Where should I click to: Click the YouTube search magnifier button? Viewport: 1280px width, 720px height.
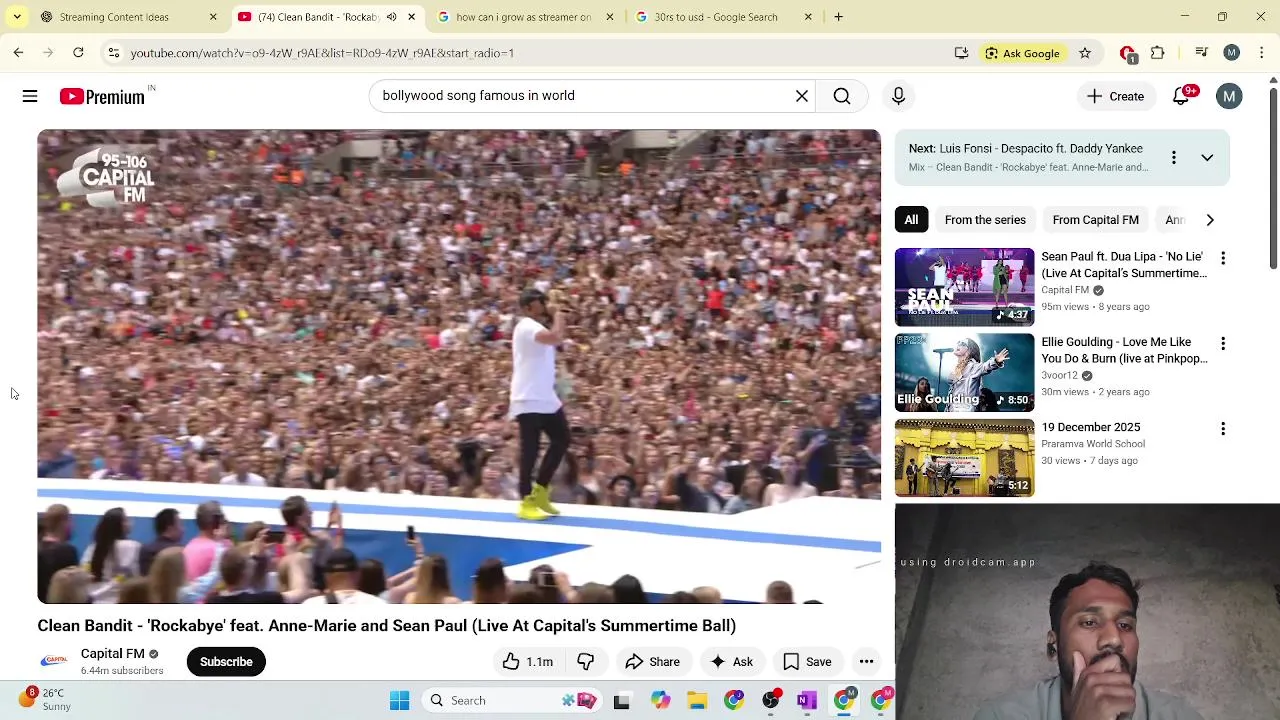842,96
